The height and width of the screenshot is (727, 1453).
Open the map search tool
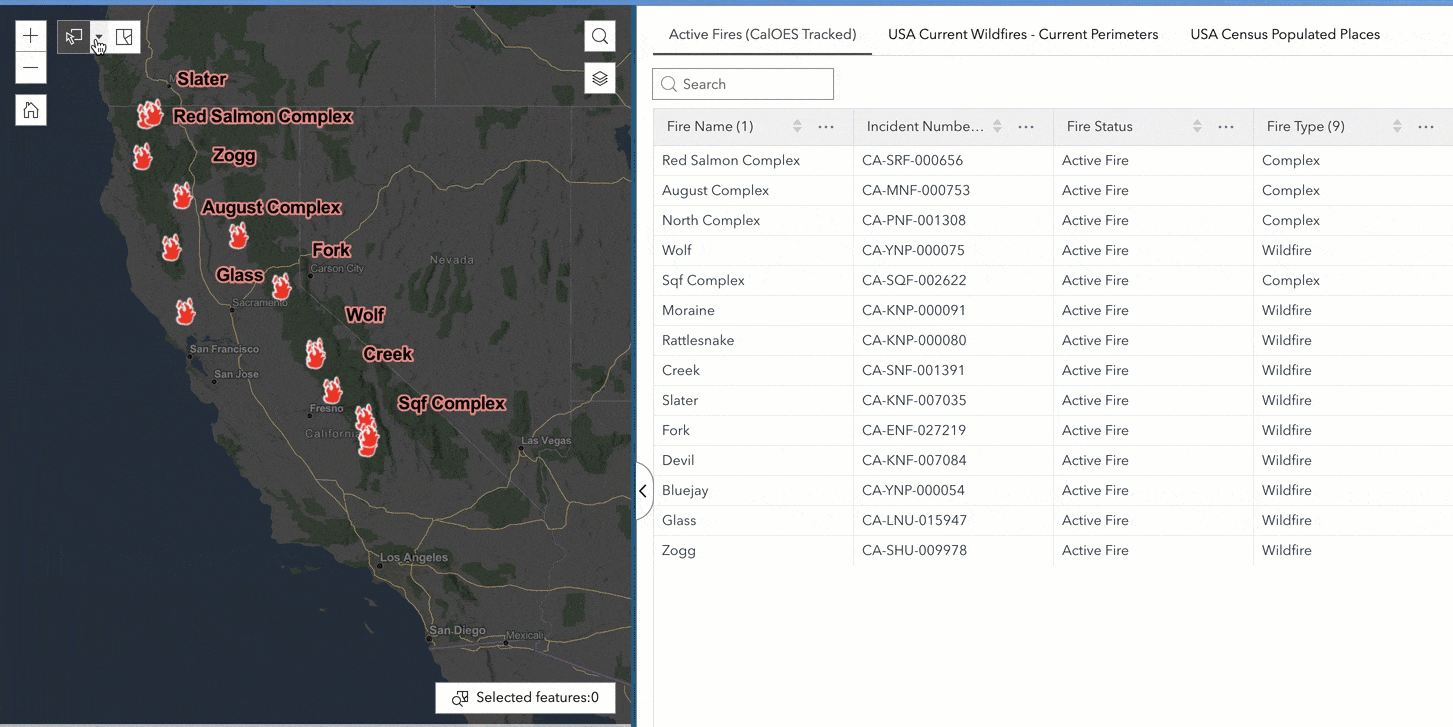(600, 36)
